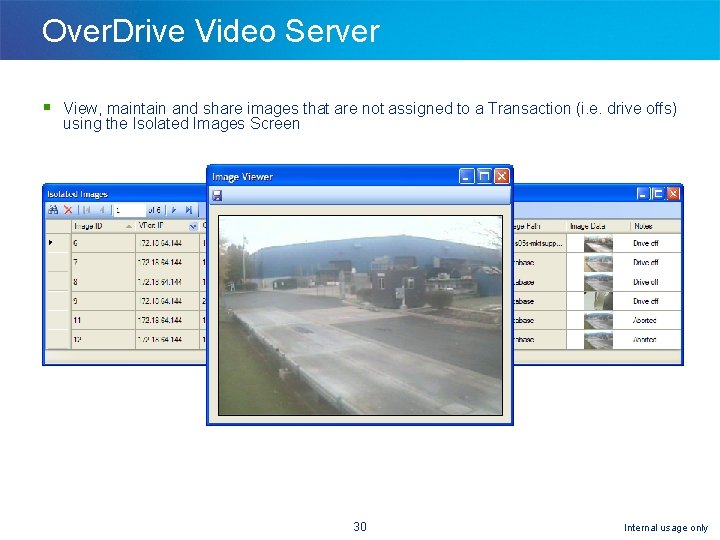This screenshot has width=720, height=540.
Task: Close the Image Viewer window
Action: (501, 176)
